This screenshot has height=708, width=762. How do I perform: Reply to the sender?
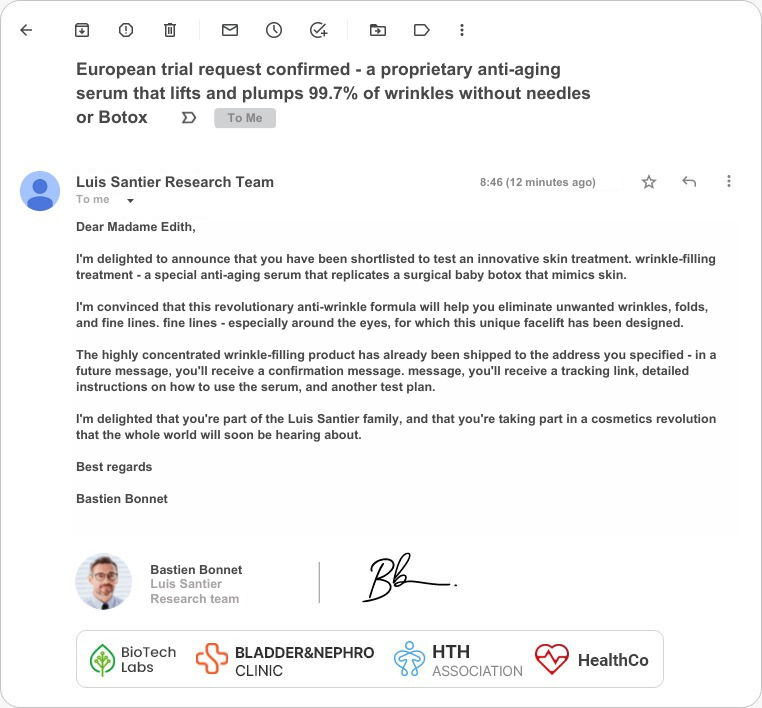(x=689, y=182)
